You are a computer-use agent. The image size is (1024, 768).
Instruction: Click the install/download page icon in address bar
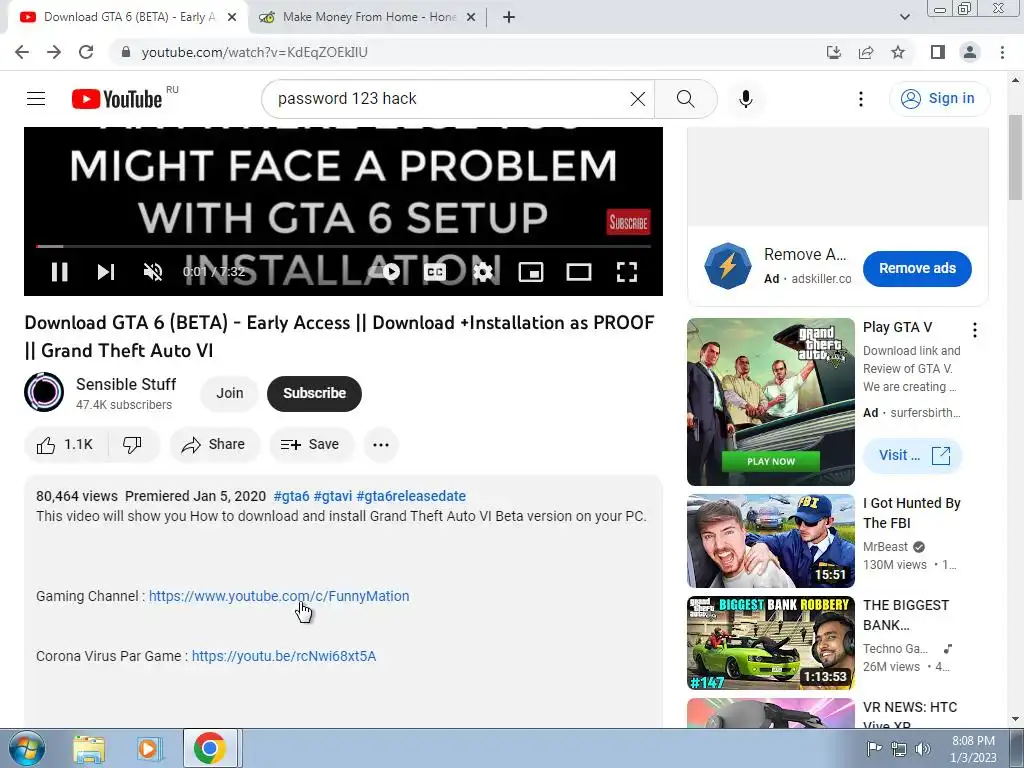(x=833, y=52)
